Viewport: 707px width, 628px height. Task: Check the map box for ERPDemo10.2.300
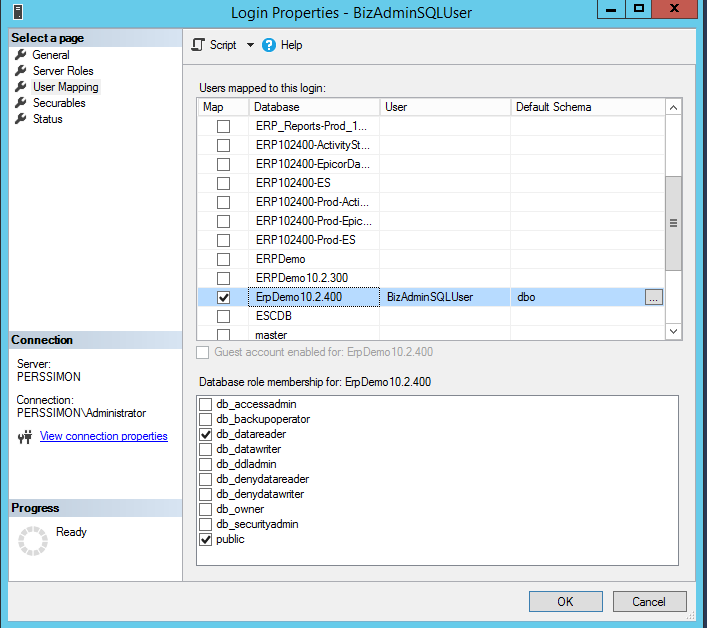223,278
